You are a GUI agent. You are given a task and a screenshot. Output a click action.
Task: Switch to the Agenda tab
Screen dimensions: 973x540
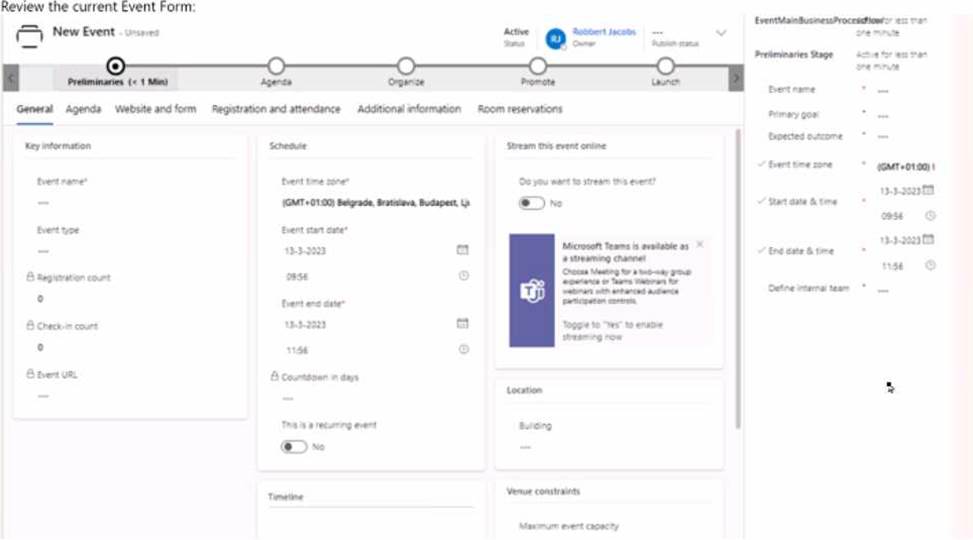click(83, 109)
